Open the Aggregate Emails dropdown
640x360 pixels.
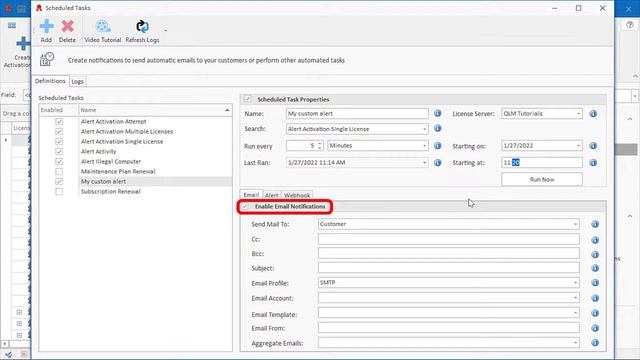coord(576,343)
